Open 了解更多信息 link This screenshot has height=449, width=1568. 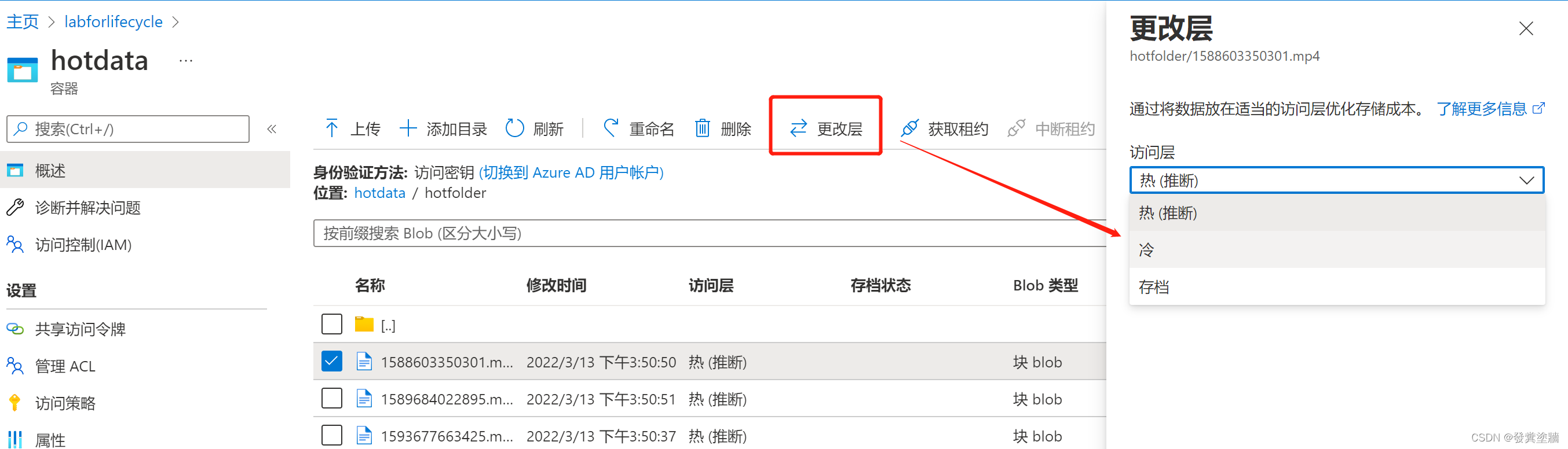tap(1482, 109)
